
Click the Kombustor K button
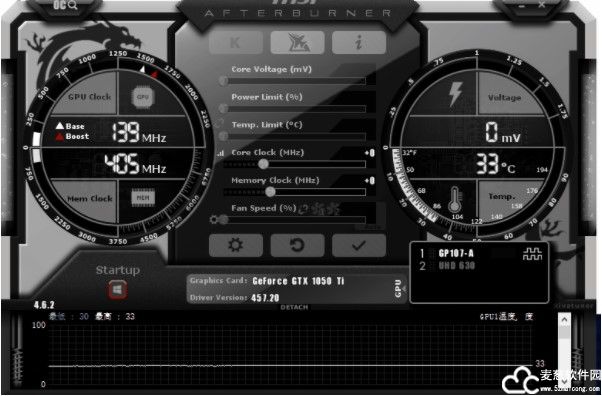(236, 42)
